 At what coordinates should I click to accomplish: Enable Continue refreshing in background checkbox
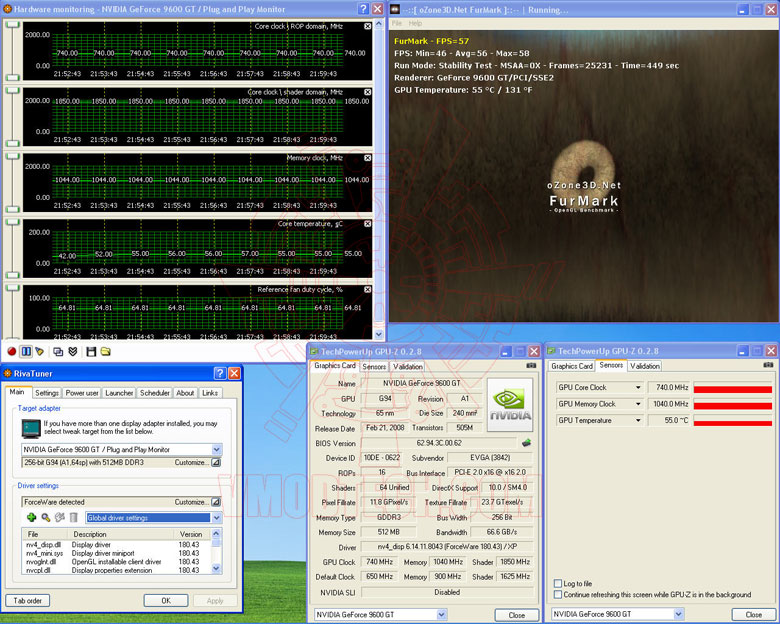click(558, 594)
